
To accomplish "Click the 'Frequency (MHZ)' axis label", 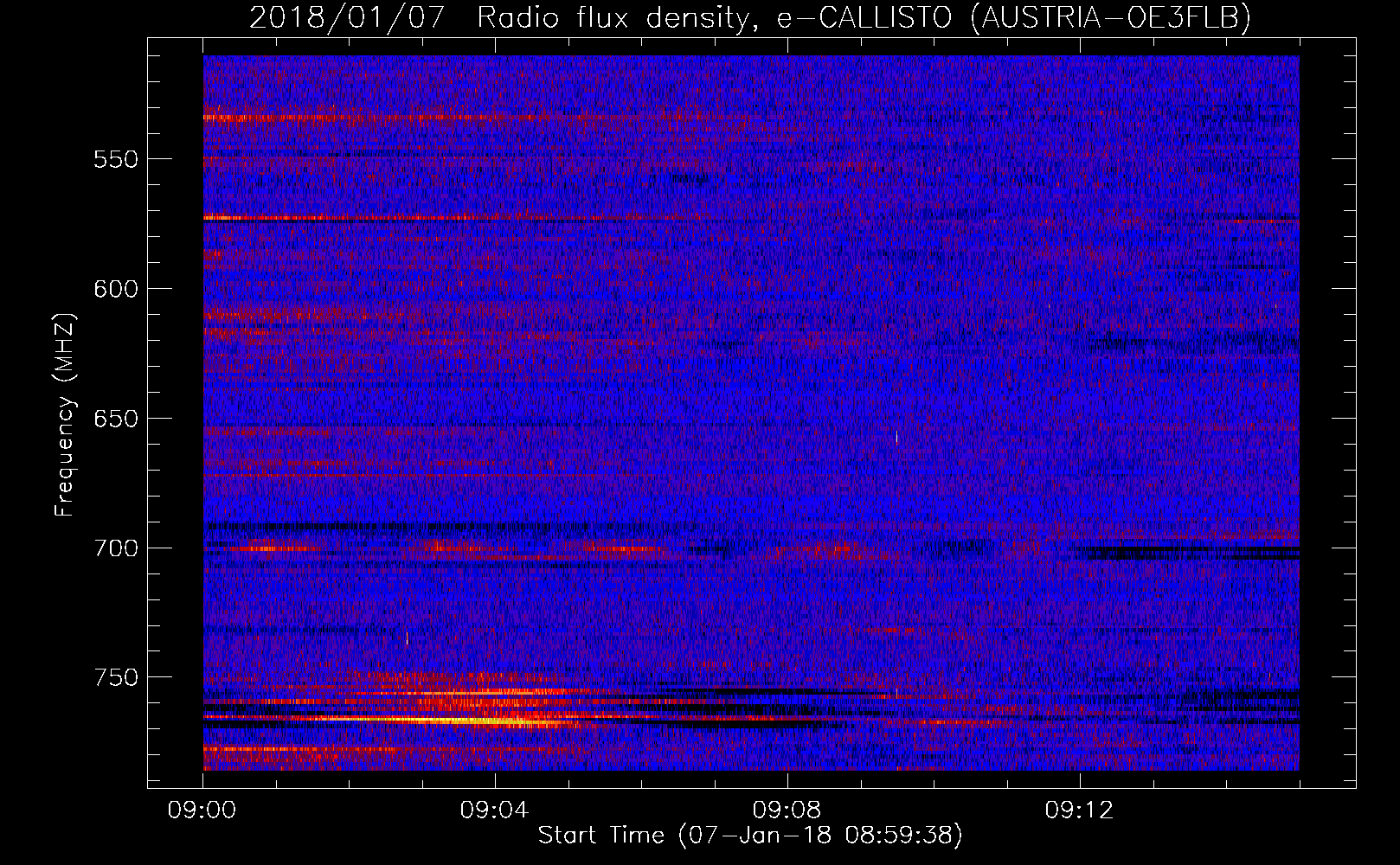I will 65,415.
